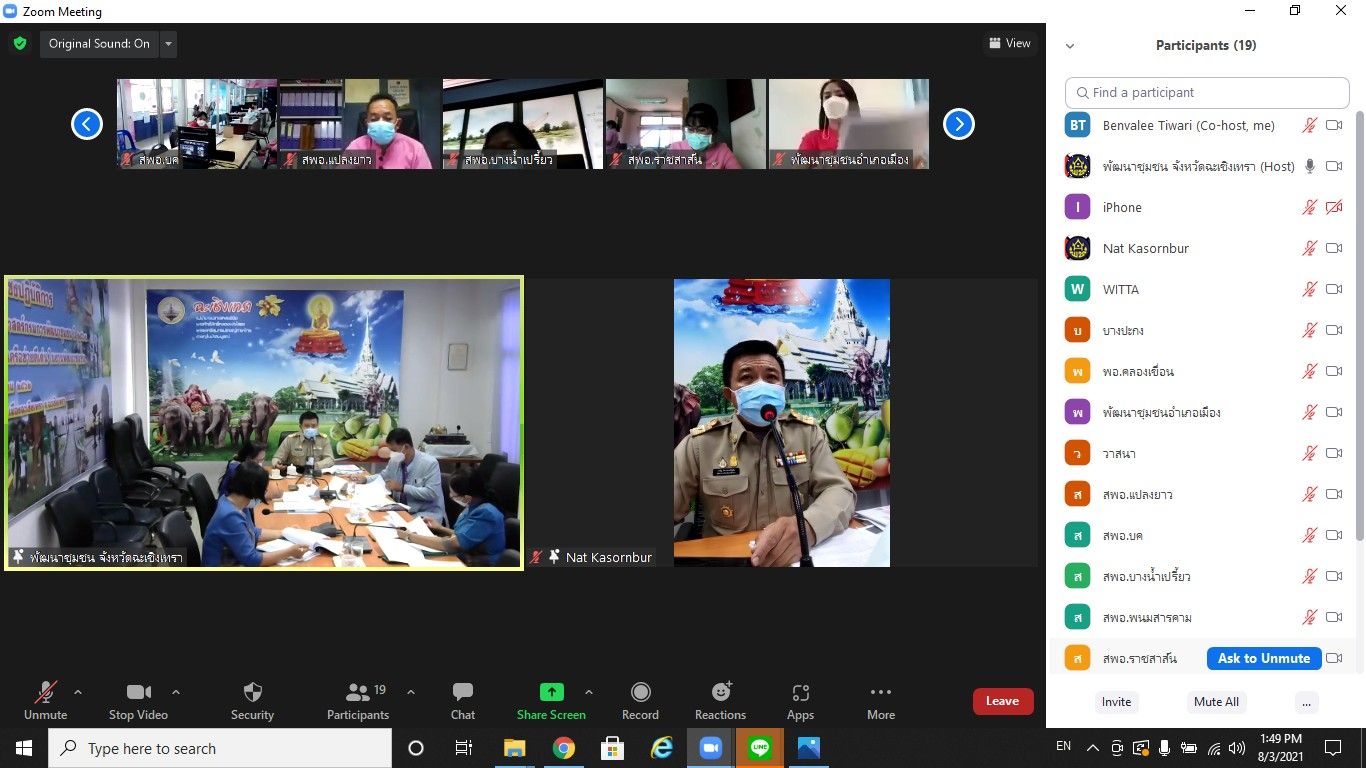Toggle camera for participant WITTA

click(1334, 289)
